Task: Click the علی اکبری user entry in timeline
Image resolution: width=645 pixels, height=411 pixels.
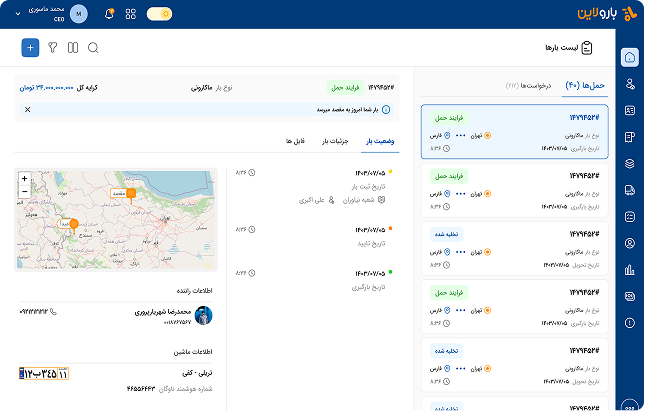Action: tap(317, 200)
